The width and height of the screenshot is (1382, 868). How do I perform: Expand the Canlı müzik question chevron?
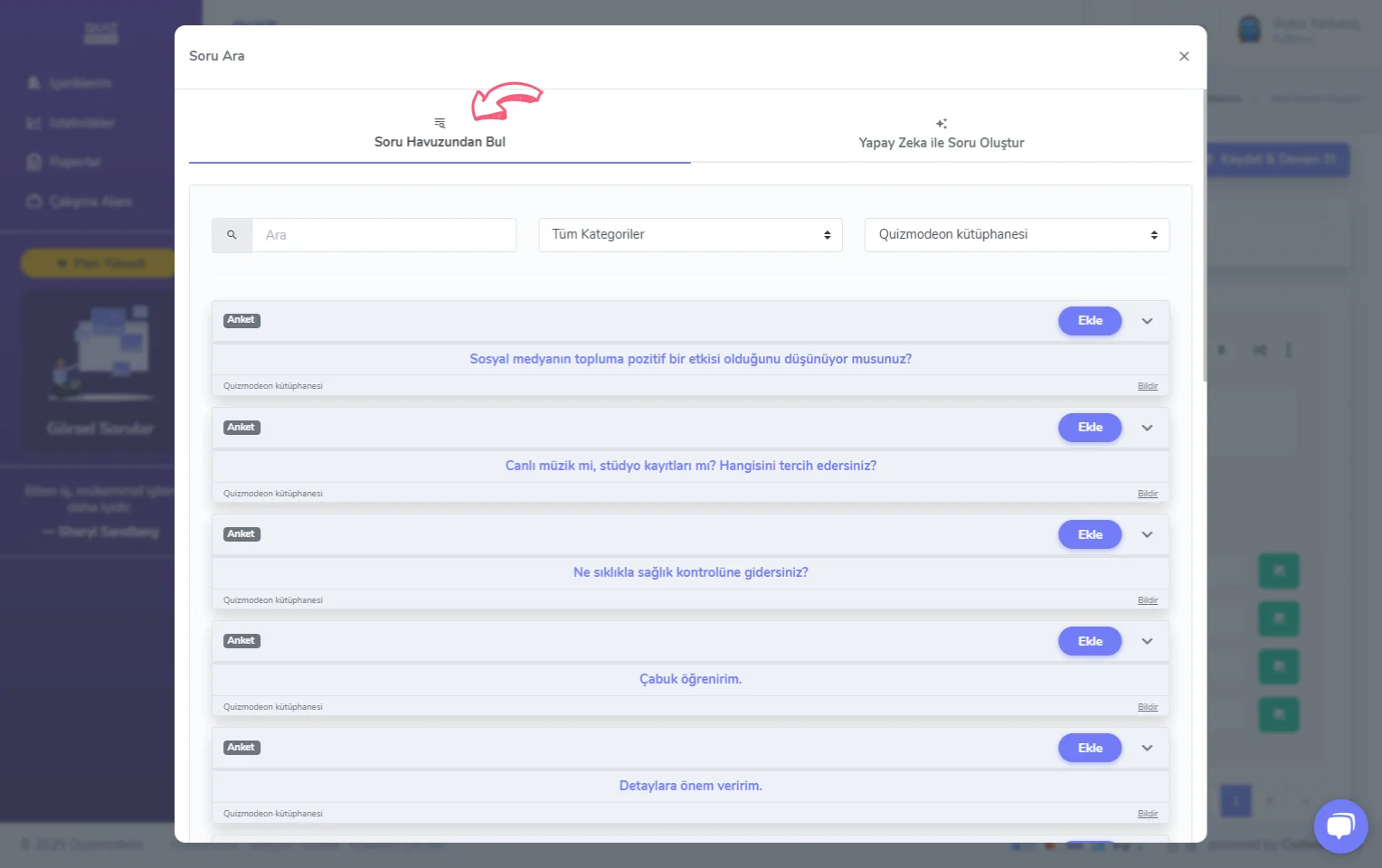(x=1147, y=428)
